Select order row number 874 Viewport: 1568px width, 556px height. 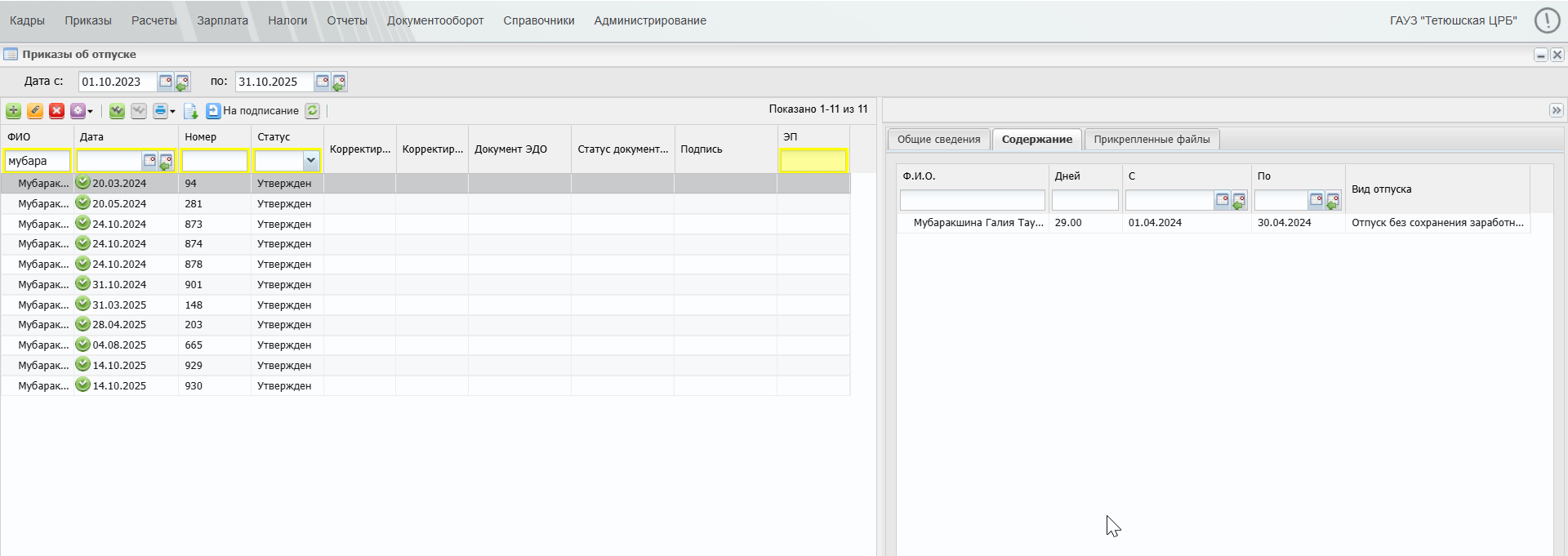point(425,244)
